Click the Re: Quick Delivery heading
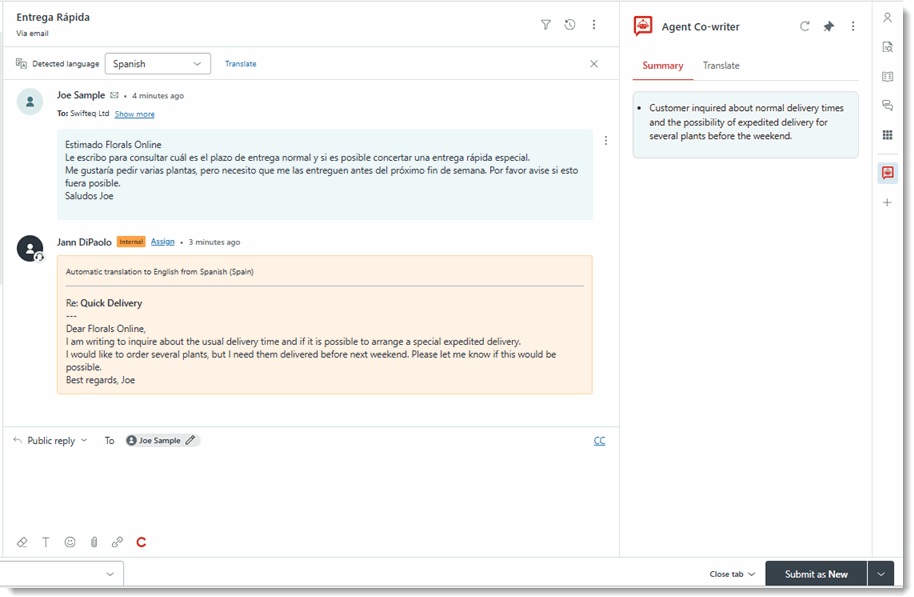Viewport: 914px width, 597px height. coord(104,303)
